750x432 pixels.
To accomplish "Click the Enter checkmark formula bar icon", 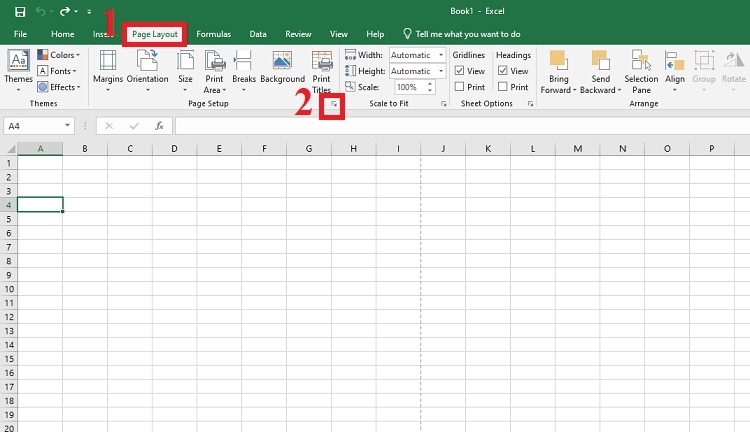I will [x=134, y=126].
